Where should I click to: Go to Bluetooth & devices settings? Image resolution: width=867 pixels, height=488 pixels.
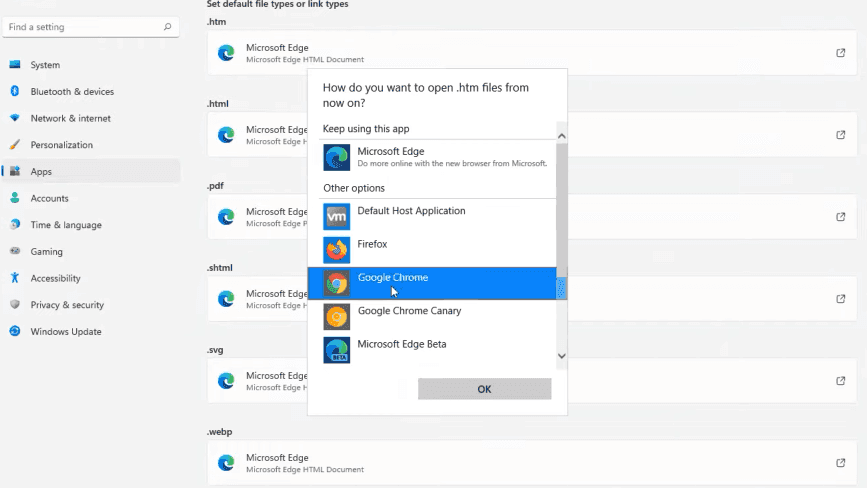click(91, 91)
